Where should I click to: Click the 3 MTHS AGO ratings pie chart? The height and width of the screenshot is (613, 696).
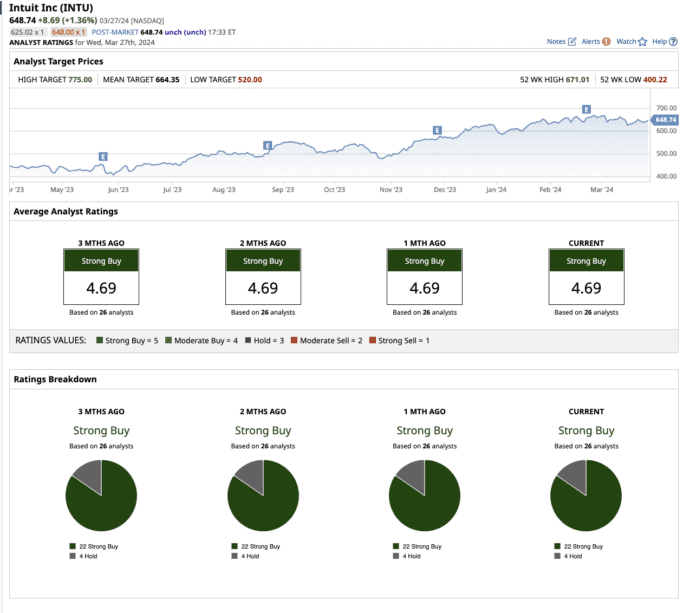101,496
